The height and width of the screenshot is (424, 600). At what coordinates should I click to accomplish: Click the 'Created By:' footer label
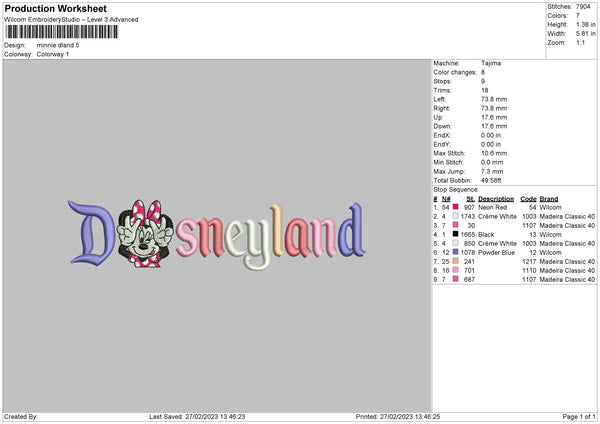tap(21, 416)
